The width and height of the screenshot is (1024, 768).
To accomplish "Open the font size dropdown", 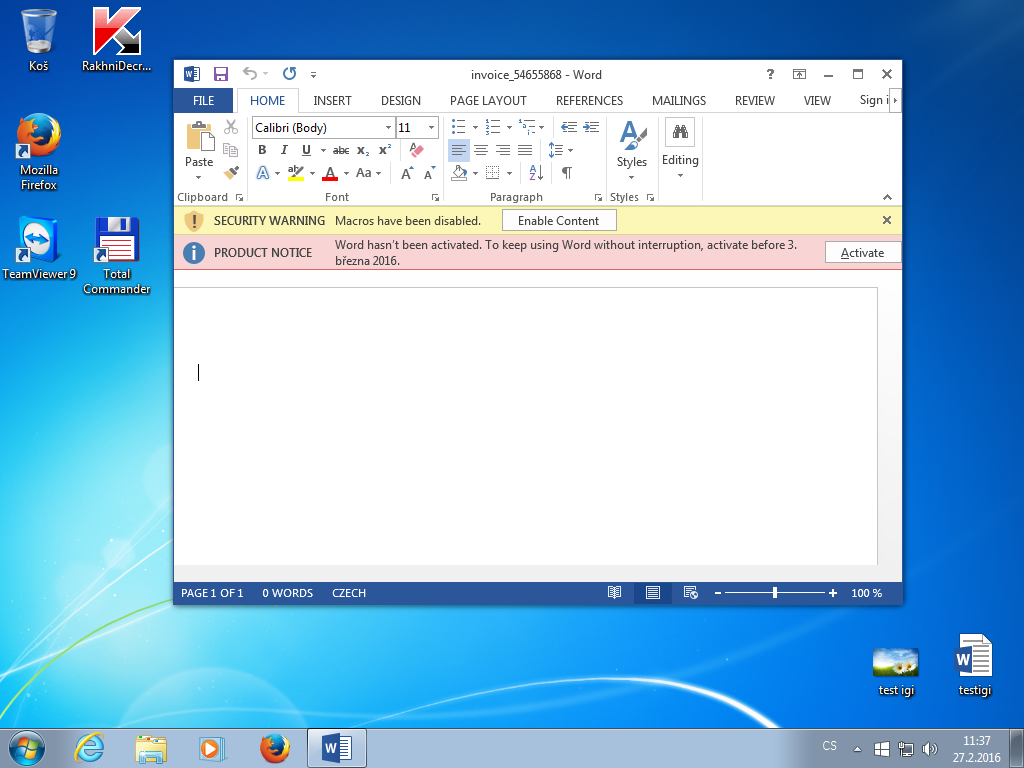I will tap(432, 127).
